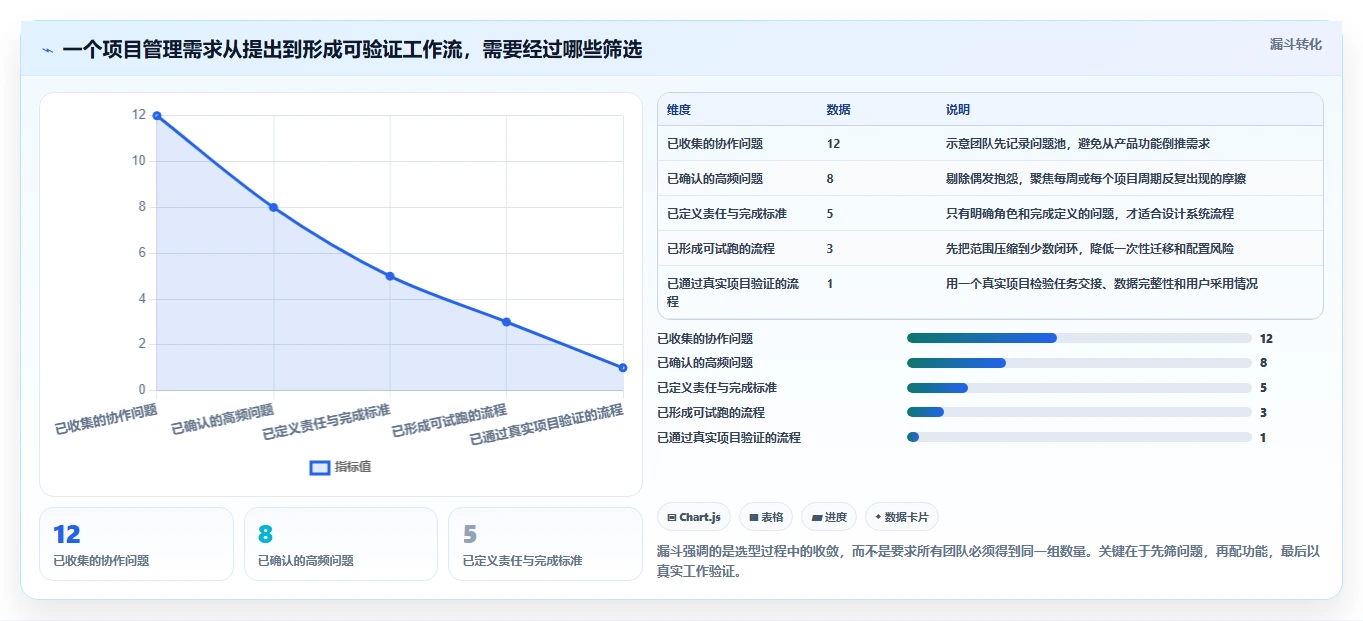Click the 漏斗转化 label in header
Screen dimensions: 1363x621
1295,44
